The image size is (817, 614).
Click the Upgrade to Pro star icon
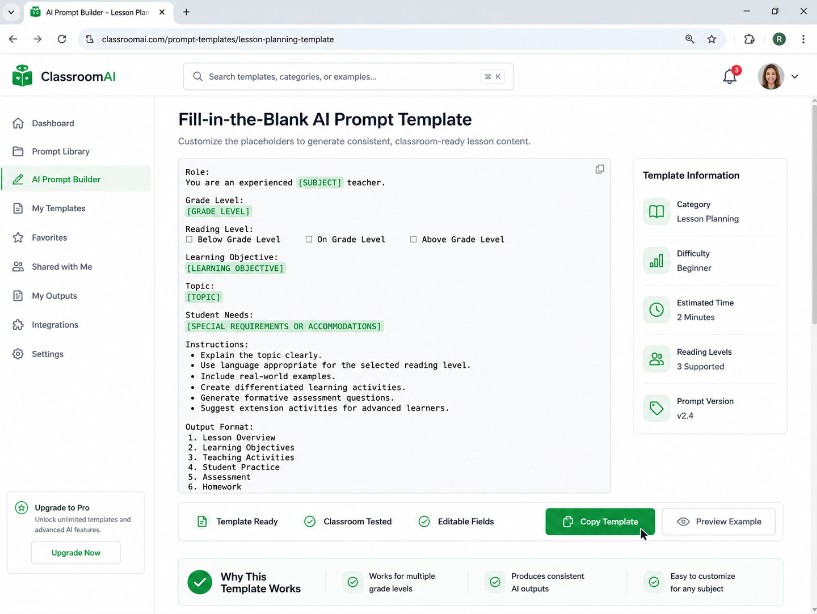pos(21,507)
